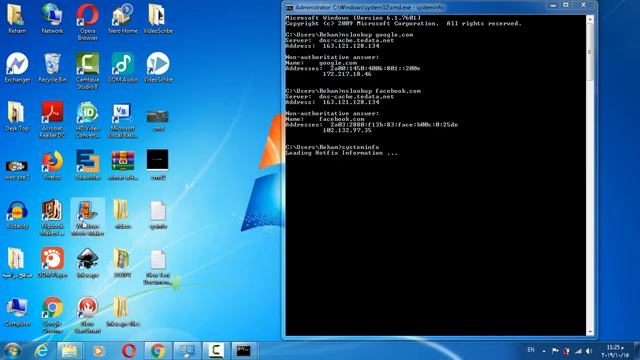Launch the GOM Player desktop shortcut
The width and height of the screenshot is (640, 360).
click(x=52, y=263)
